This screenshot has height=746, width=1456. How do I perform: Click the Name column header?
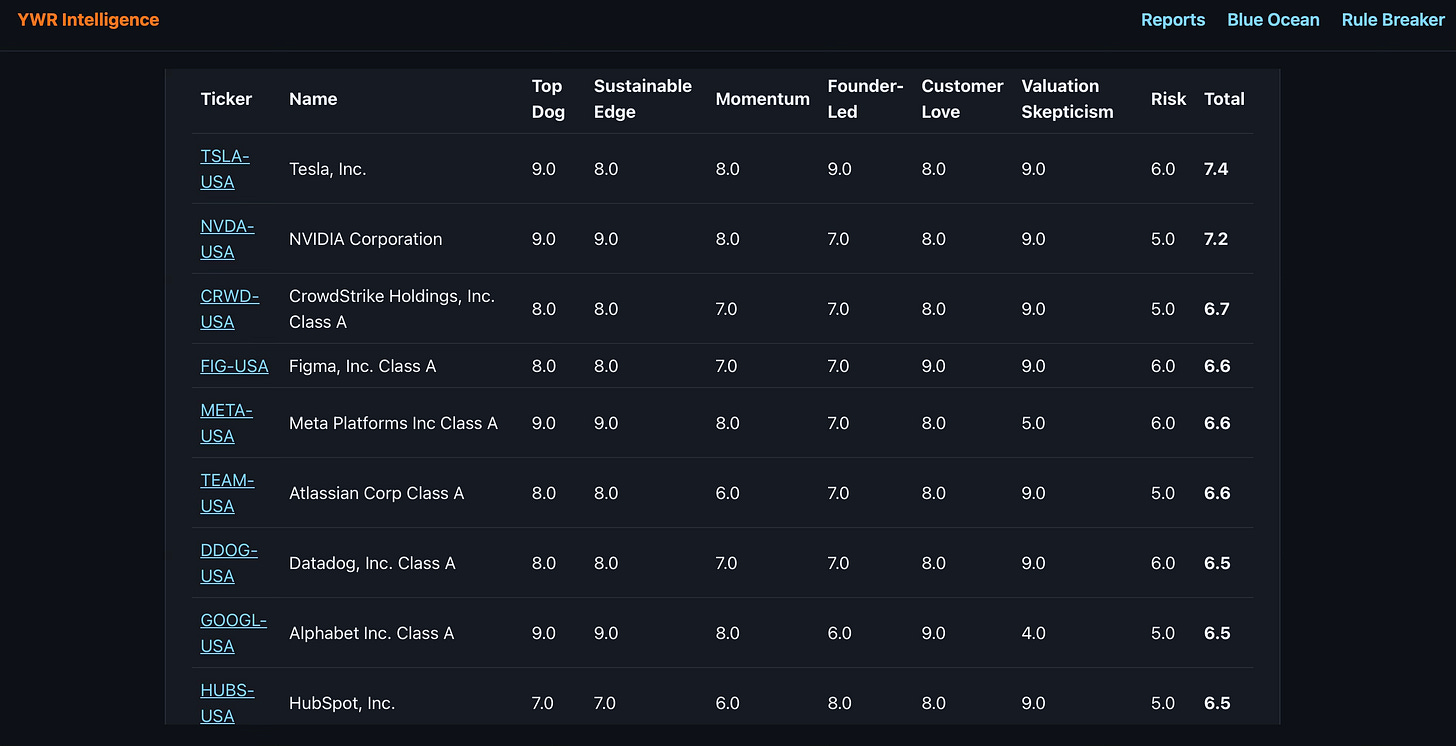click(313, 99)
